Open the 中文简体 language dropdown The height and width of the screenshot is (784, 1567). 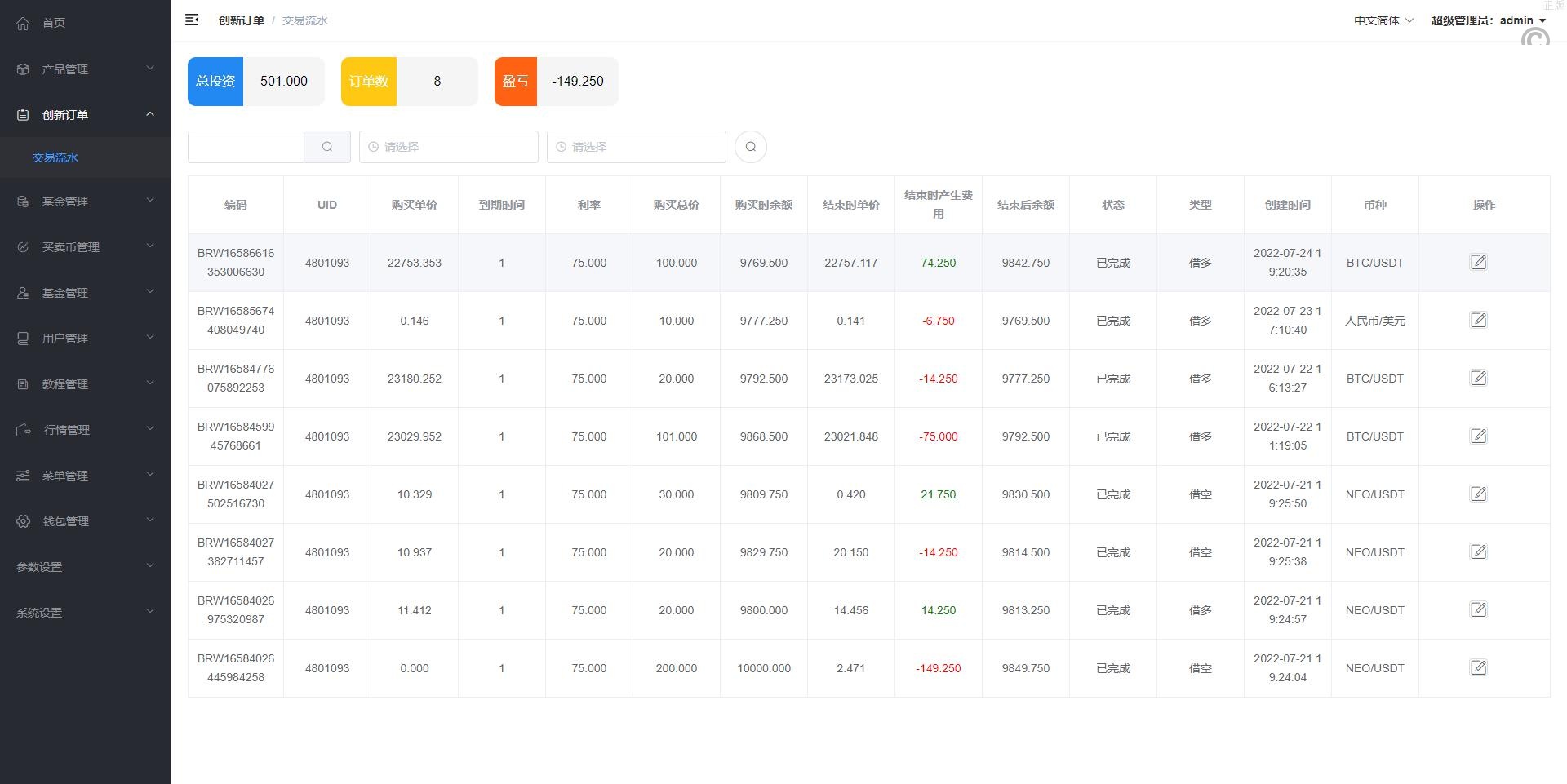click(x=1383, y=20)
